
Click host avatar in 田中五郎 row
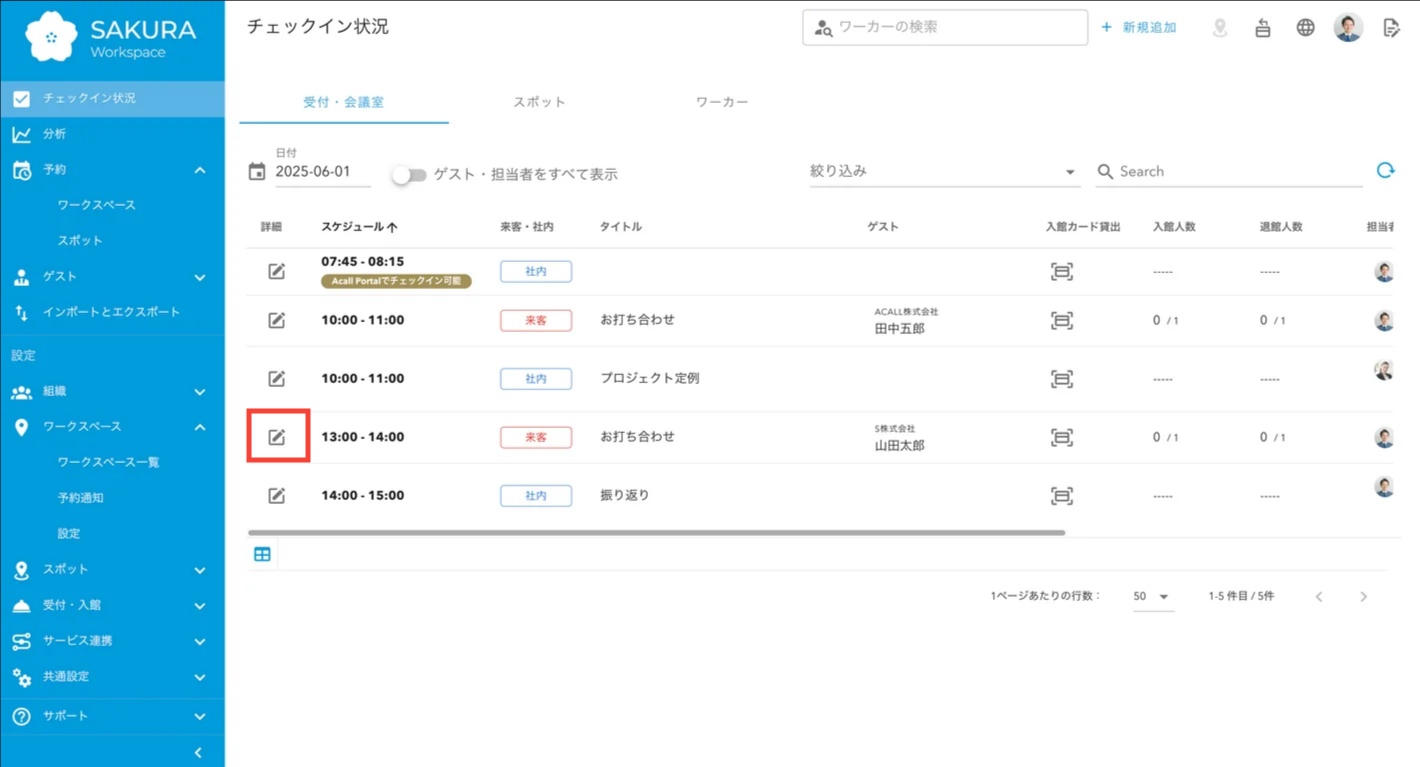[1384, 321]
